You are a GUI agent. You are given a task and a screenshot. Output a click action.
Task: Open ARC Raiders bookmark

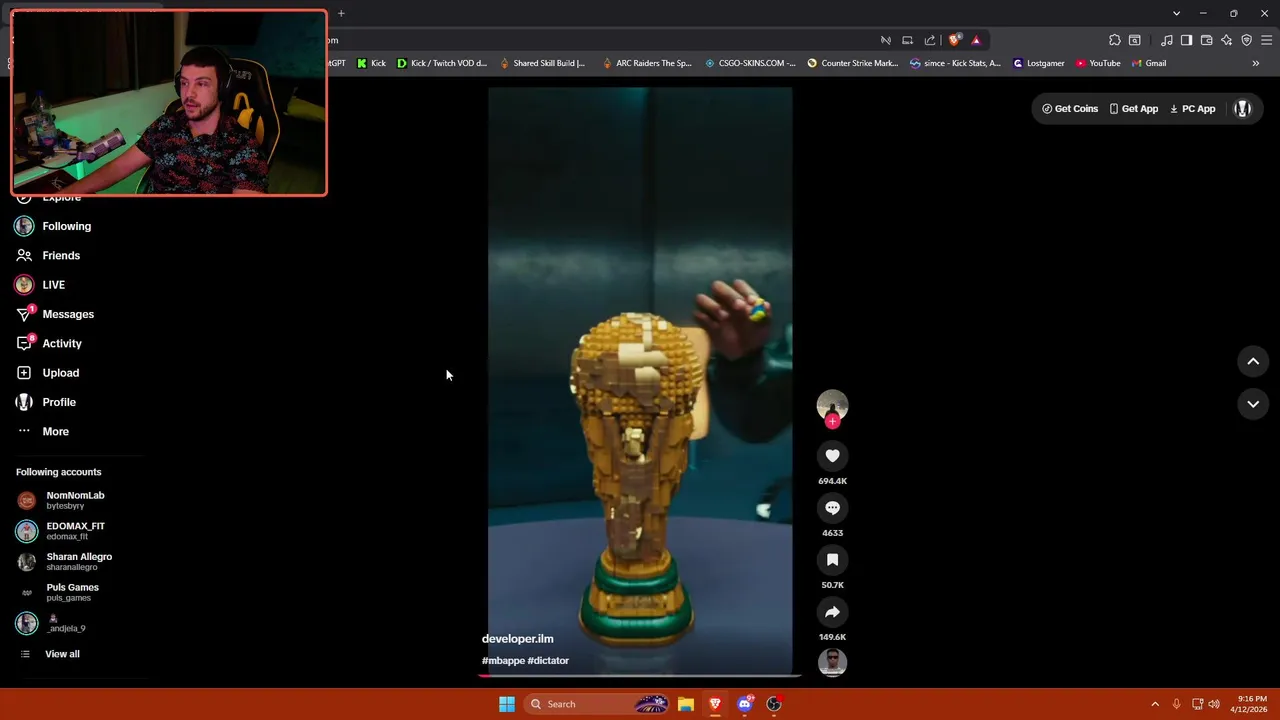(646, 63)
